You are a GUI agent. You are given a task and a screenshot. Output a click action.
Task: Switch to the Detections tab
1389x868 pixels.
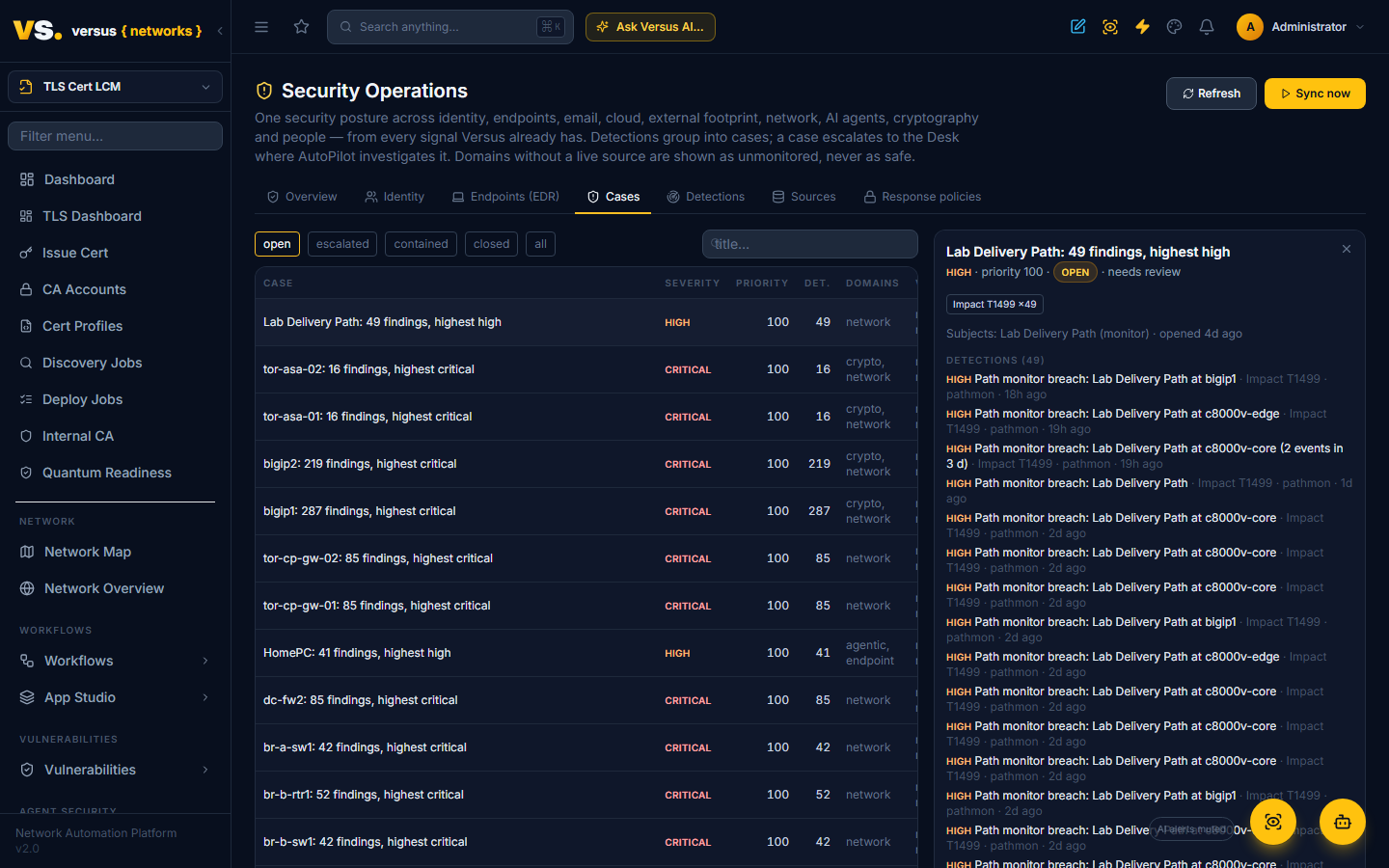click(x=706, y=197)
